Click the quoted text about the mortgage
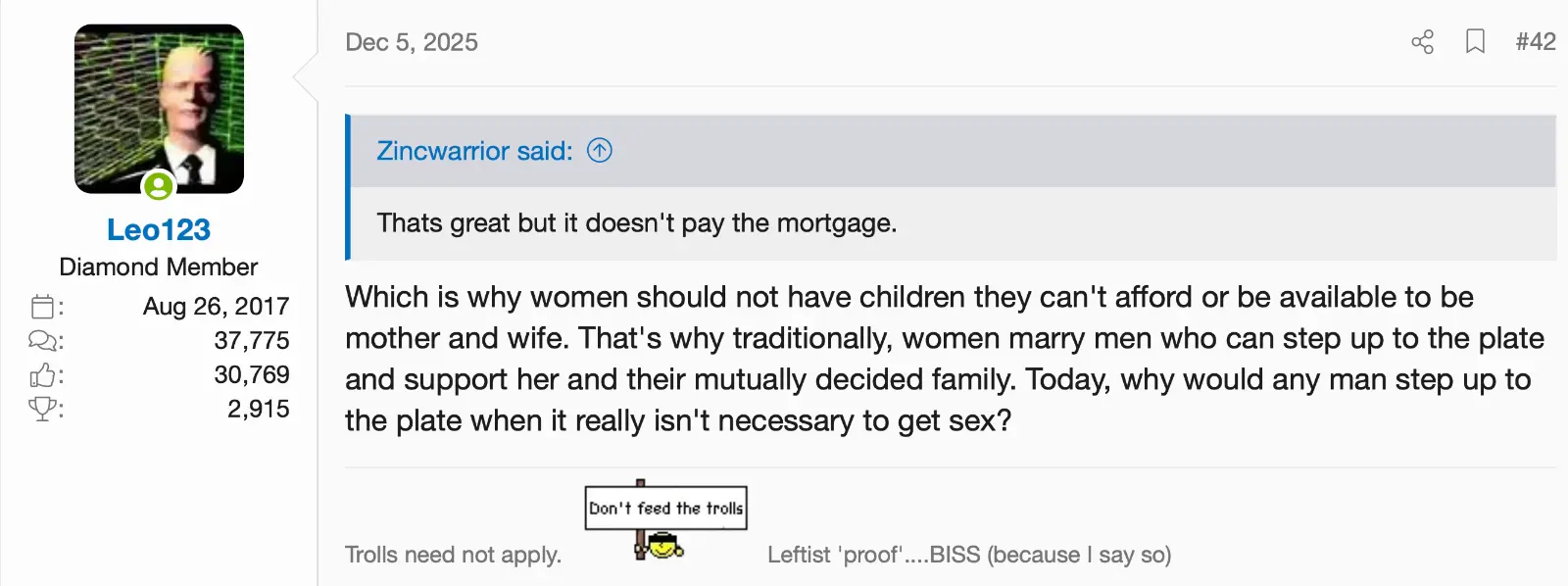1568x586 pixels. (x=637, y=223)
